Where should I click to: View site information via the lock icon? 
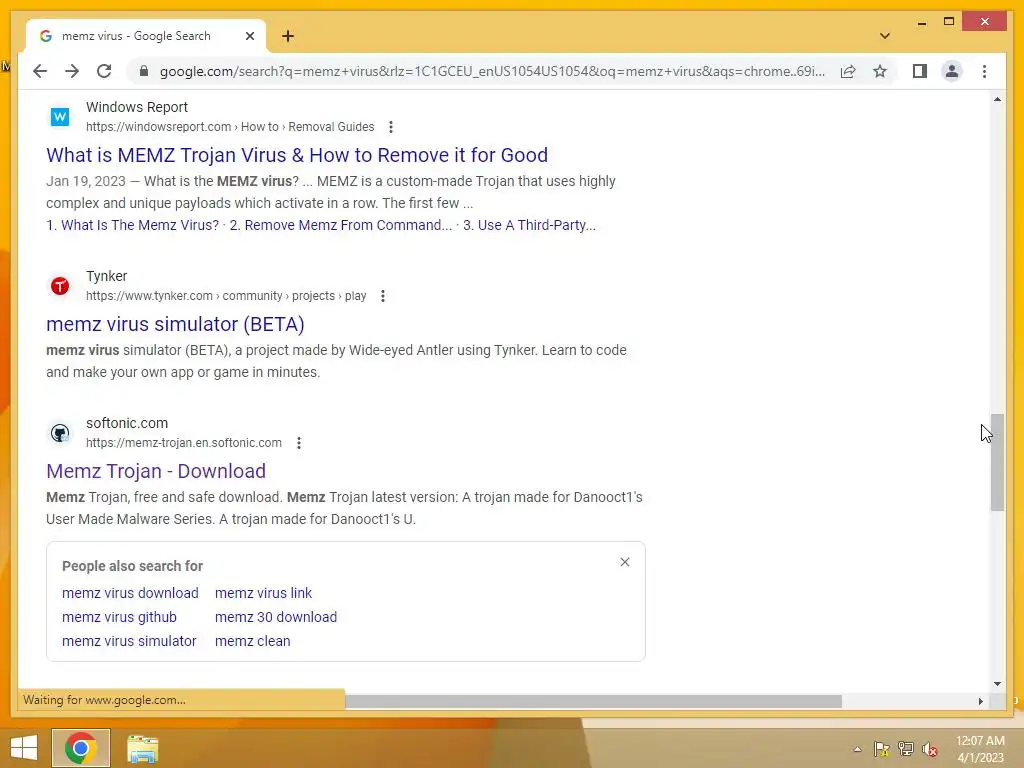144,71
